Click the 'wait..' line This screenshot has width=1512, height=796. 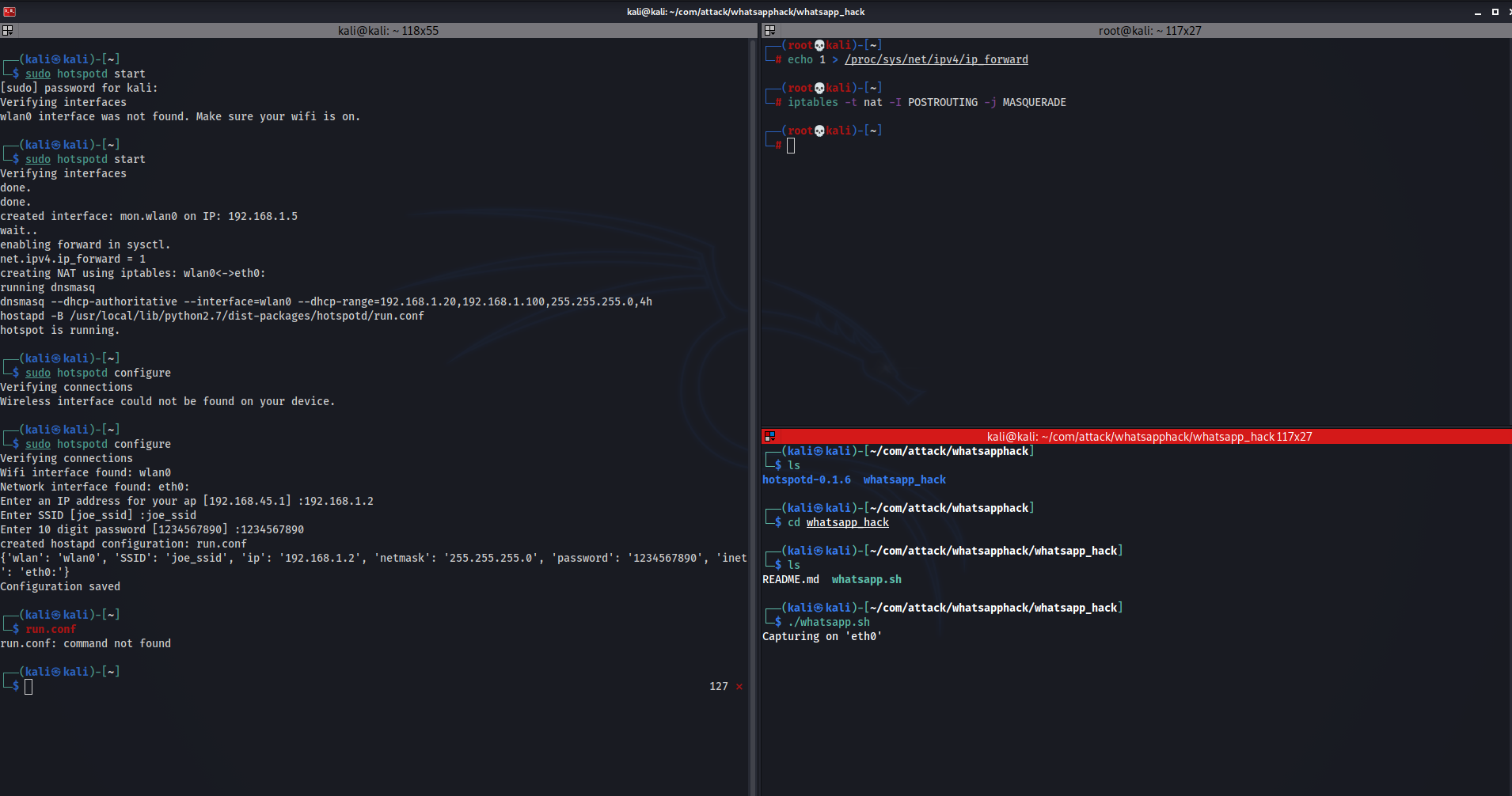pos(19,230)
